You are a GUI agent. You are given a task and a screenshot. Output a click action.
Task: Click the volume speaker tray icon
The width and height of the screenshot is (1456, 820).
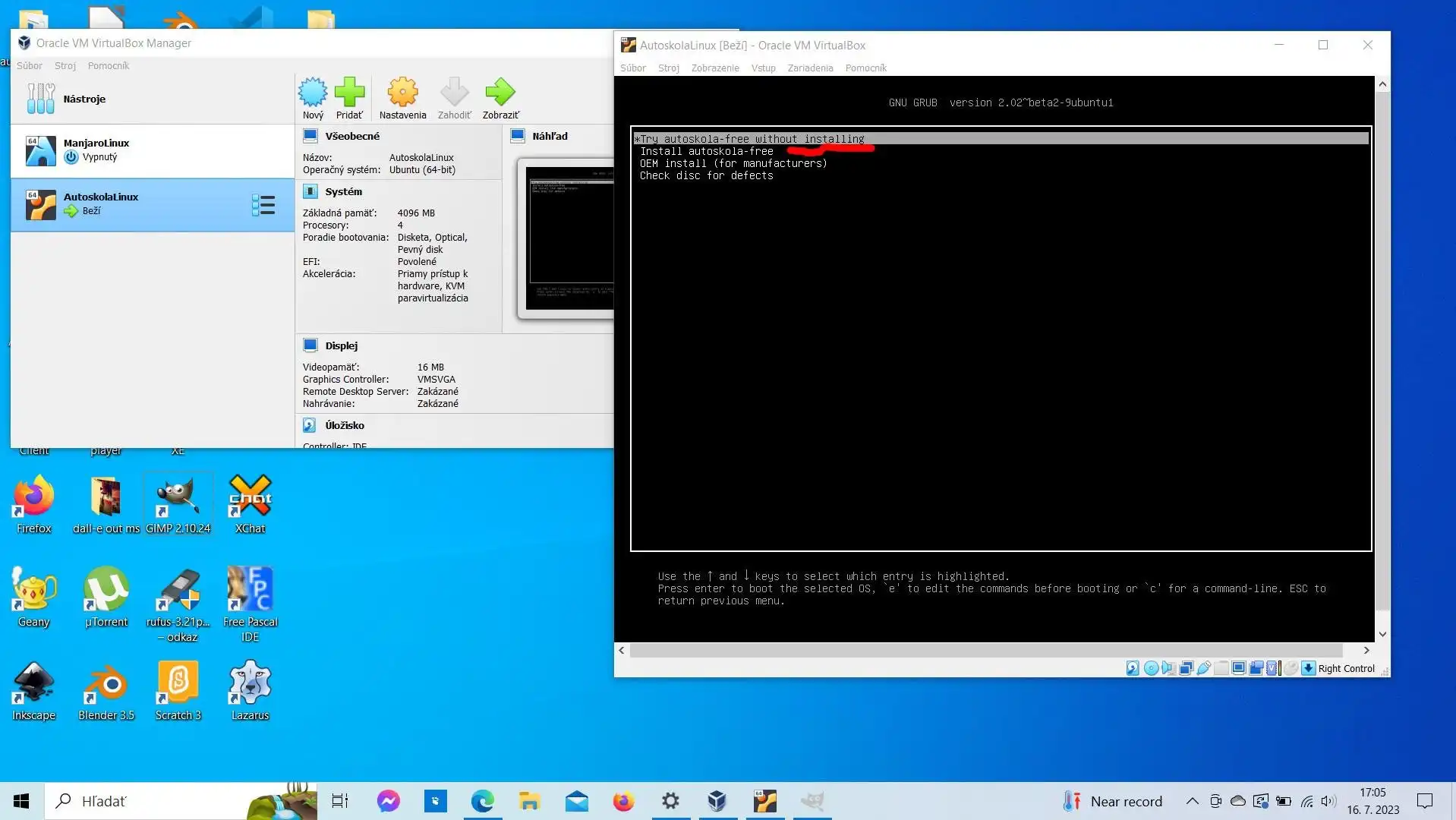pos(1328,801)
